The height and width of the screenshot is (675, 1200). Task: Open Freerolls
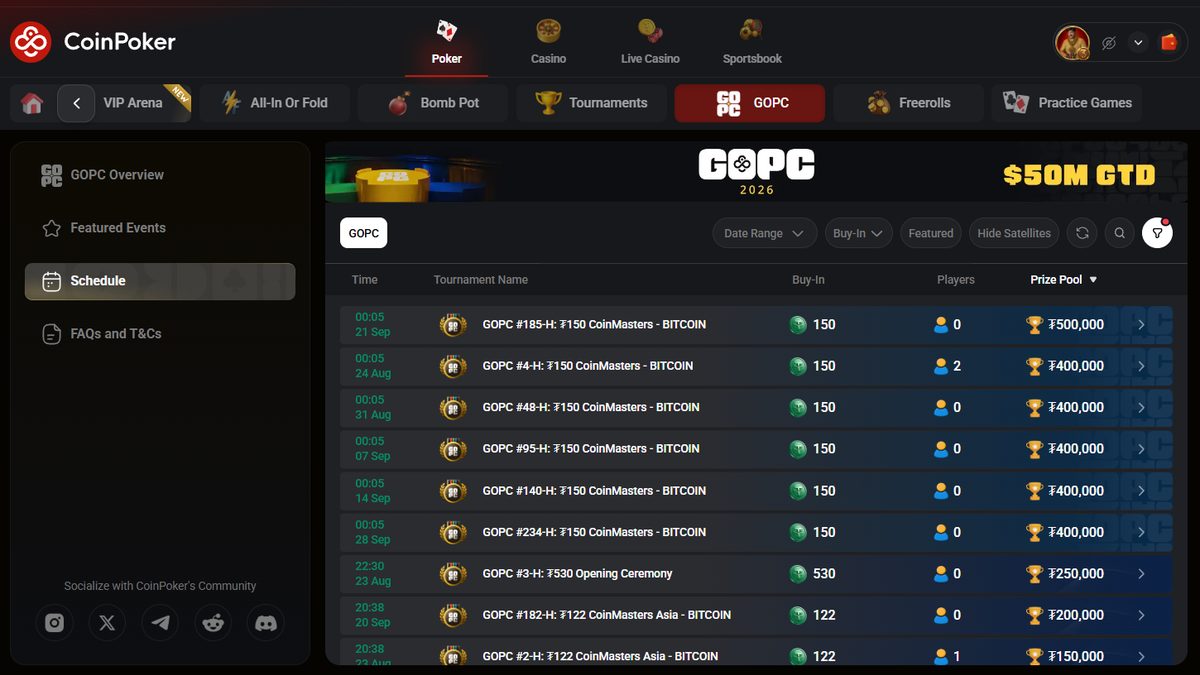point(908,103)
